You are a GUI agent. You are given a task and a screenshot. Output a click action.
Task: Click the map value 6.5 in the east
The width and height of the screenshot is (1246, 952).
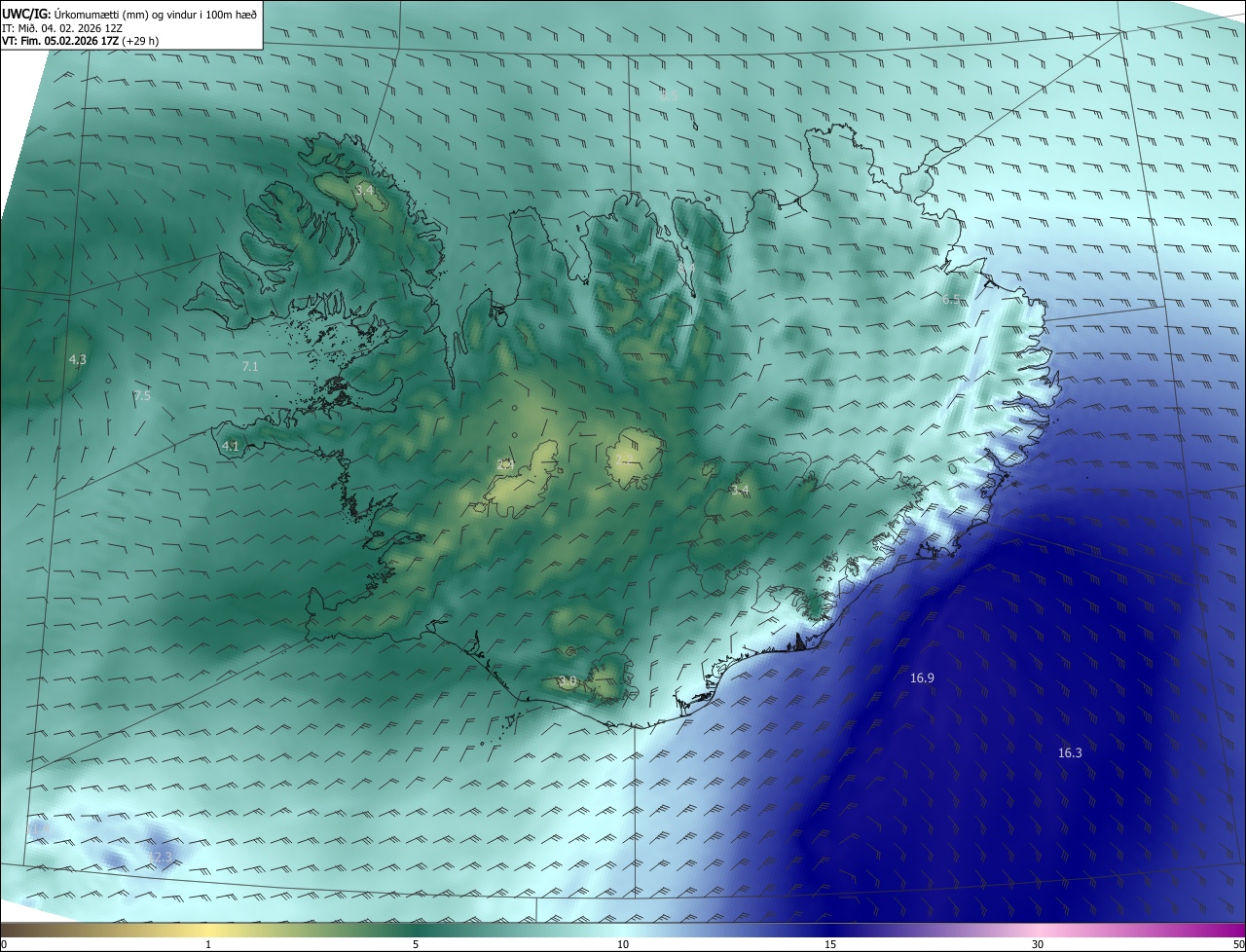[951, 300]
